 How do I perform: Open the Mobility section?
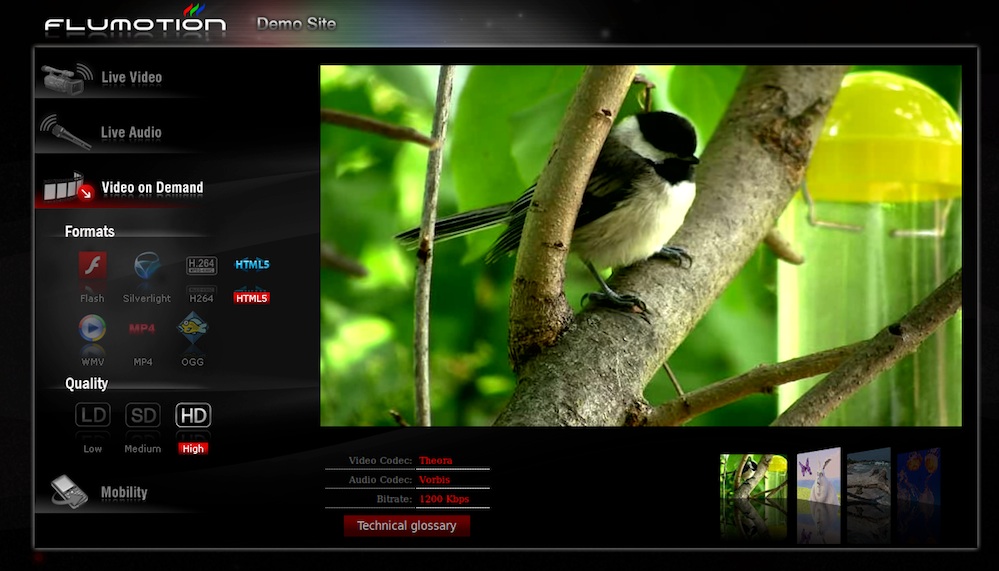coord(123,492)
